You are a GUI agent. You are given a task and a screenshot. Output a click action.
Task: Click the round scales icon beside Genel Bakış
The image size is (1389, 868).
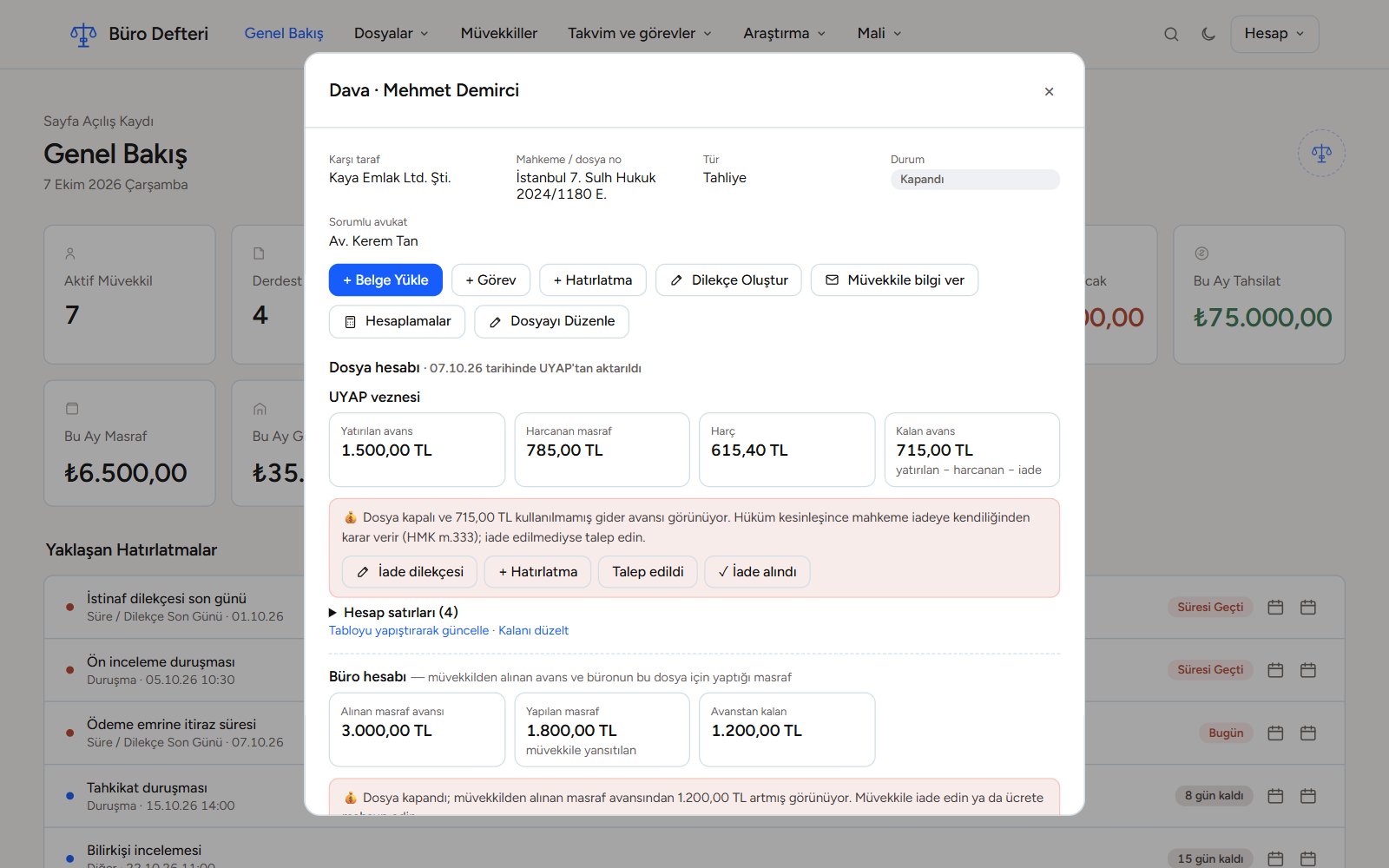point(1321,154)
